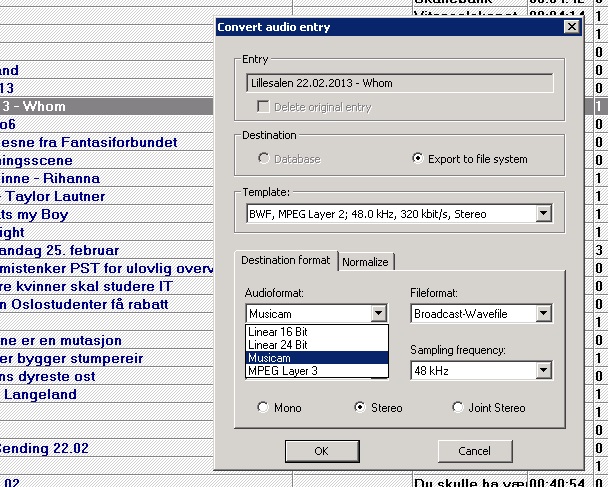This screenshot has height=487, width=608.
Task: Switch to Destination format tab
Action: coord(286,260)
